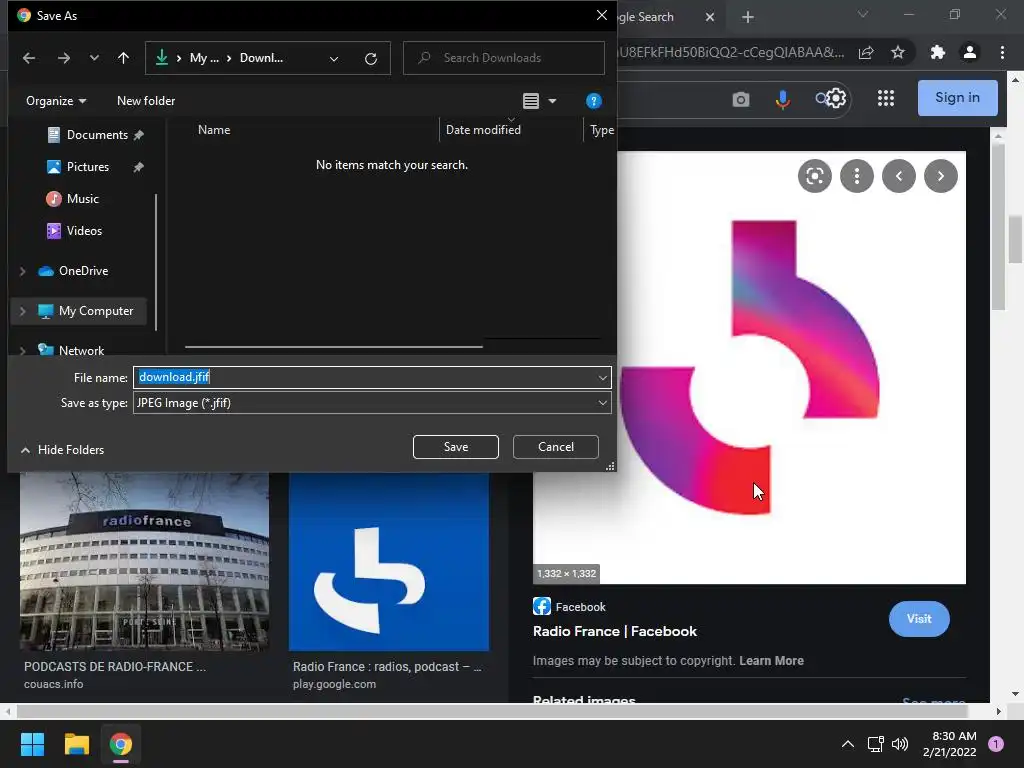Viewport: 1024px width, 768px height.
Task: Open Chrome three-dot menu
Action: [1002, 52]
